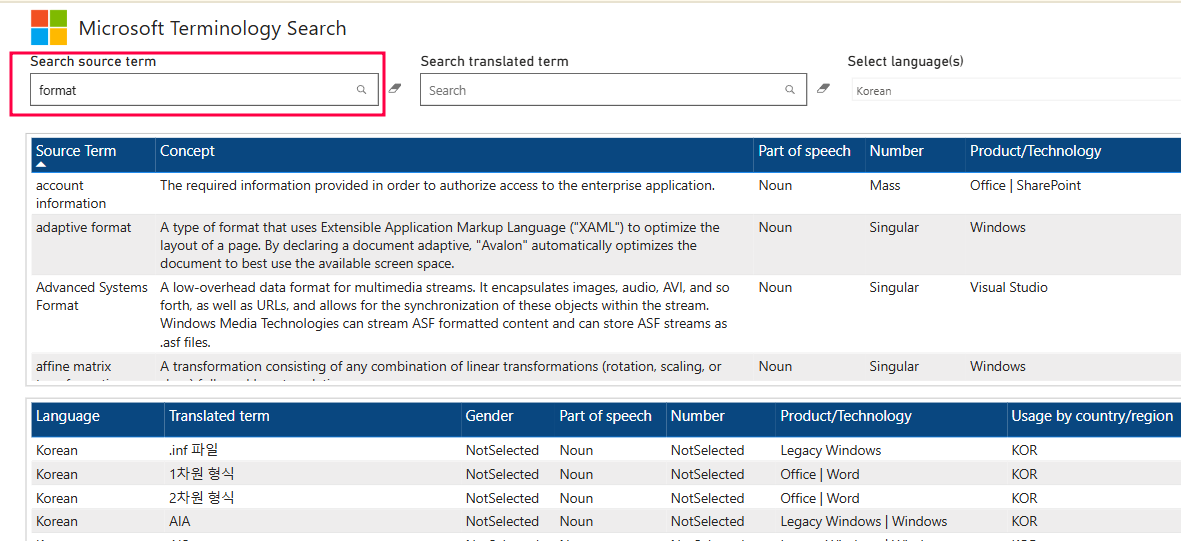Sort upper table by Part of speech

804,151
